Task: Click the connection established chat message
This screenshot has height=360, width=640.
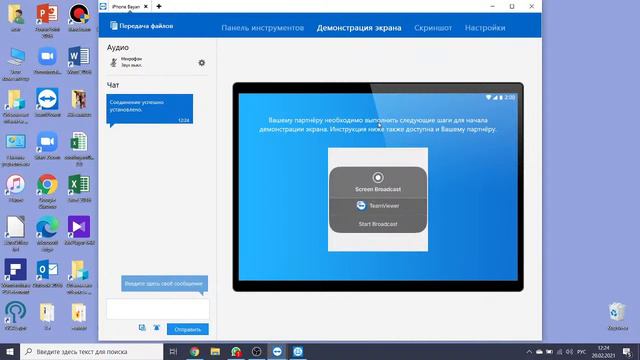Action: click(x=149, y=109)
